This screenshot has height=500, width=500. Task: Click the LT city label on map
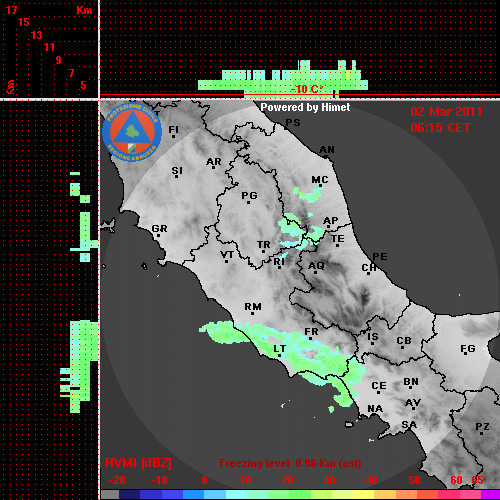(x=279, y=349)
